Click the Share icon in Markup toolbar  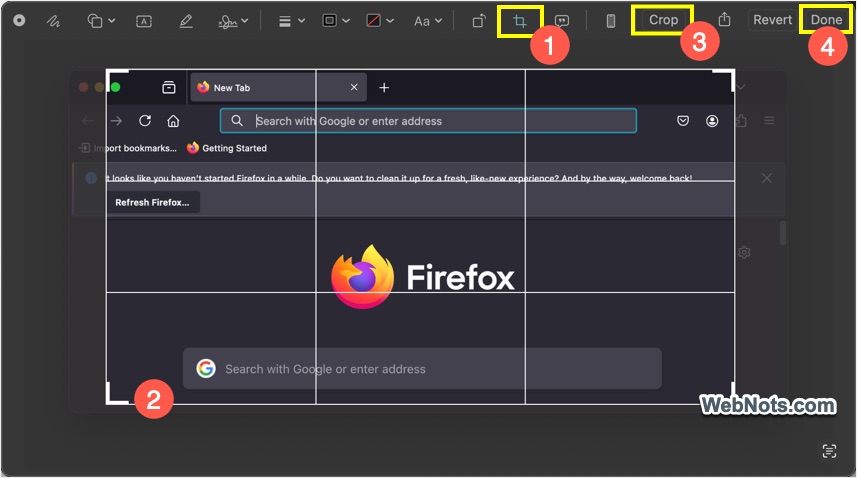724,20
